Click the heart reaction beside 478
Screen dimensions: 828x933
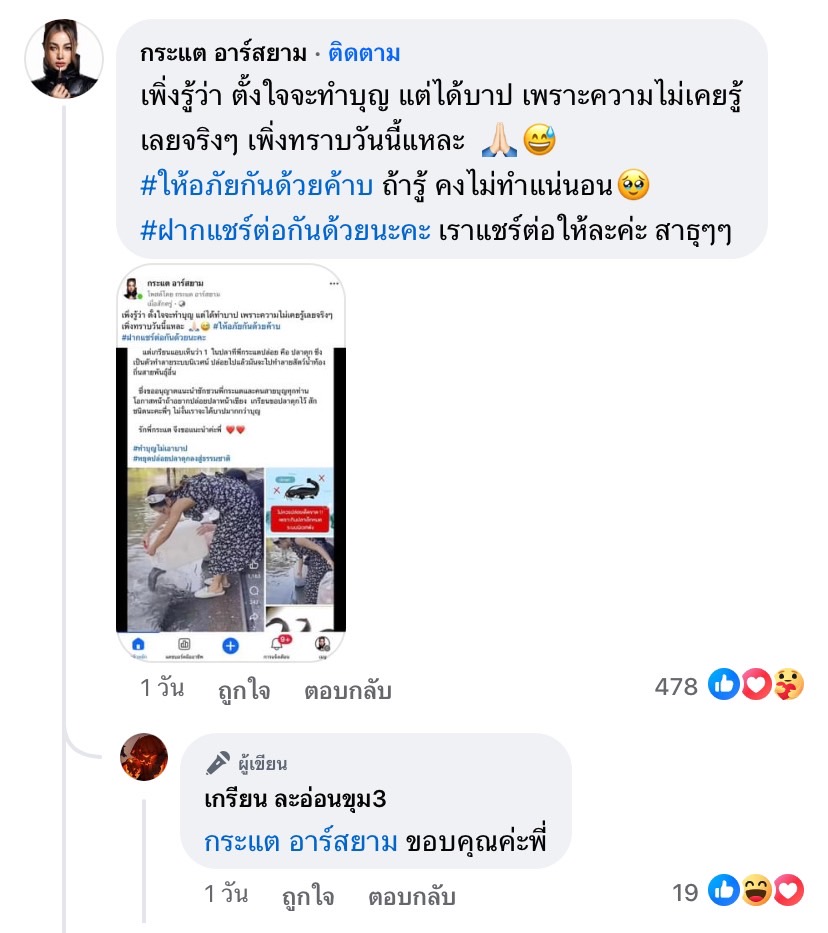pyautogui.click(x=755, y=684)
